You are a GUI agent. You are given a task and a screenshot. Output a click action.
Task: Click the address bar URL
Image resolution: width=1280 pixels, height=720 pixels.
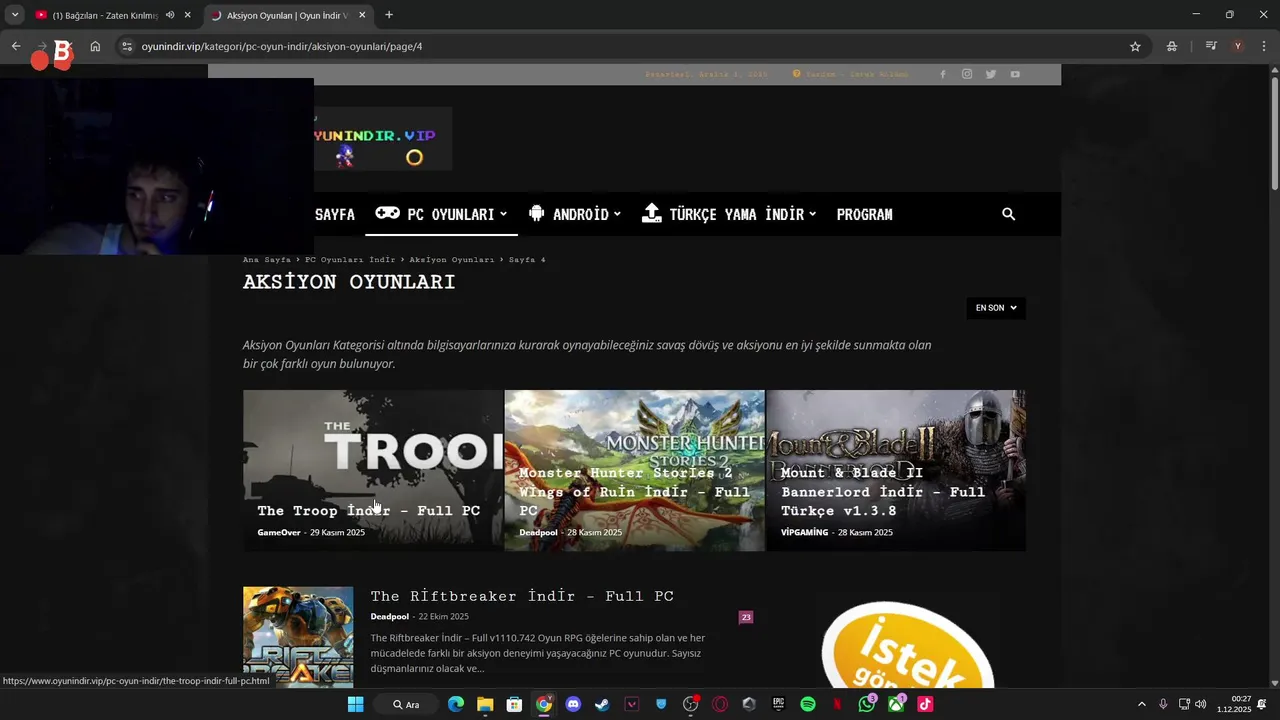click(282, 46)
